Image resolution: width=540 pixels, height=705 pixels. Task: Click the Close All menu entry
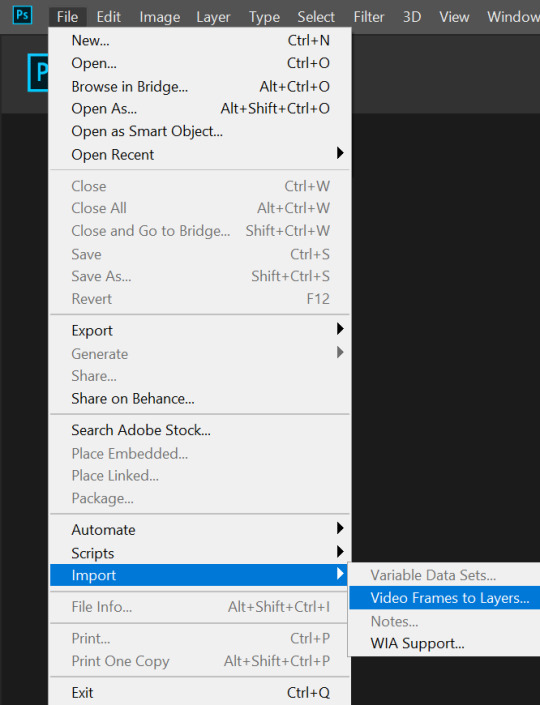click(200, 208)
